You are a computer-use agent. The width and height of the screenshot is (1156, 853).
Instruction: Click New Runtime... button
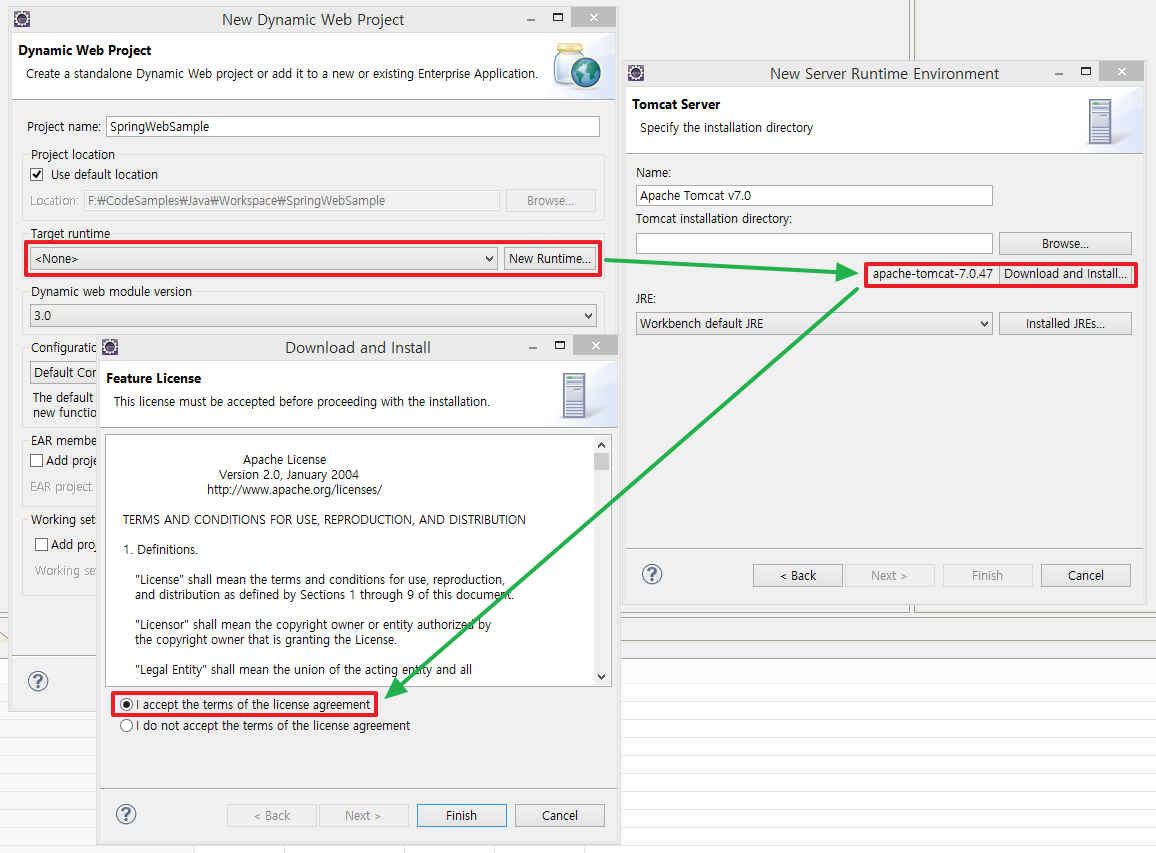pyautogui.click(x=550, y=259)
